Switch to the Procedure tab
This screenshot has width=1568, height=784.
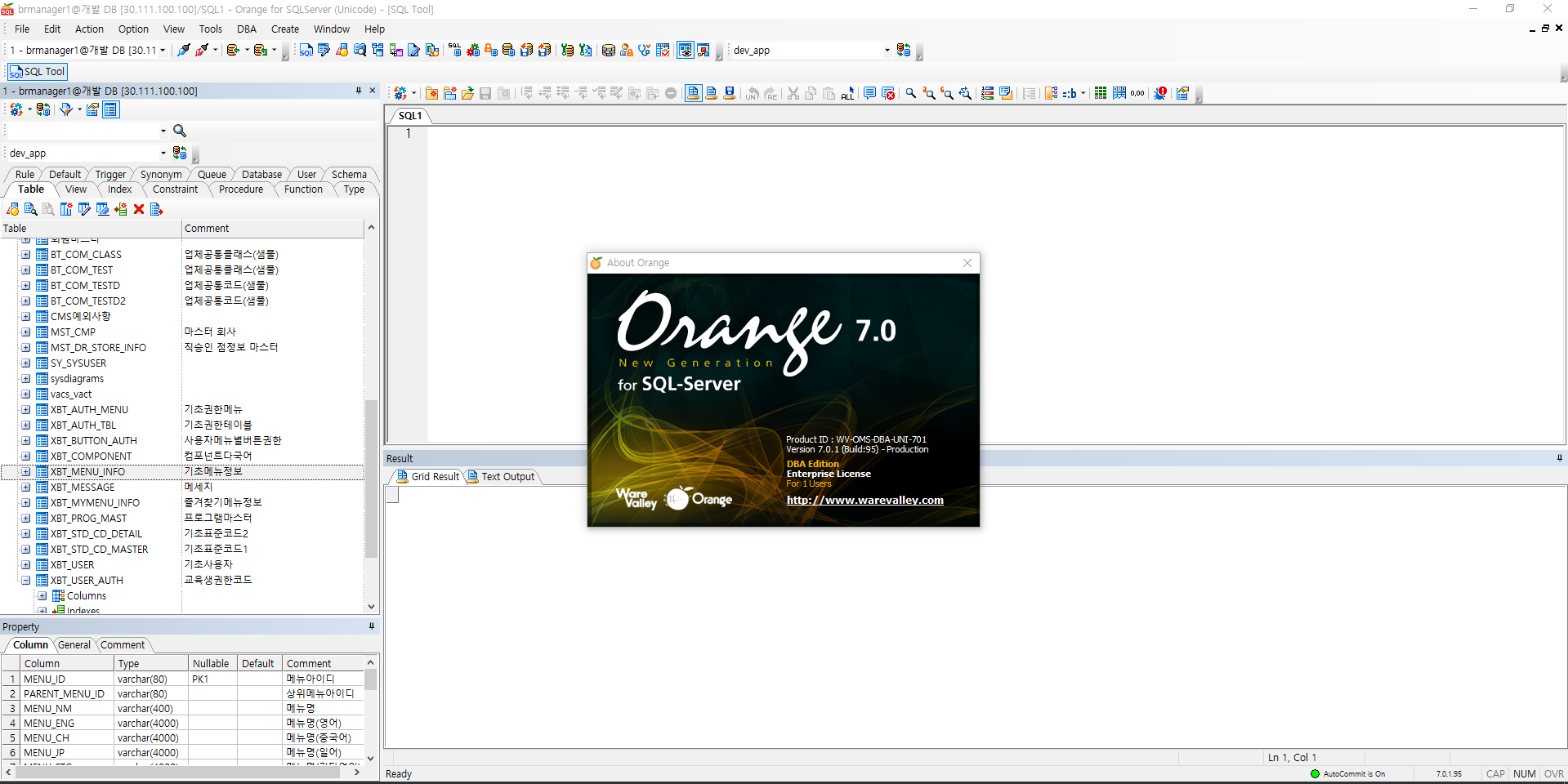241,189
